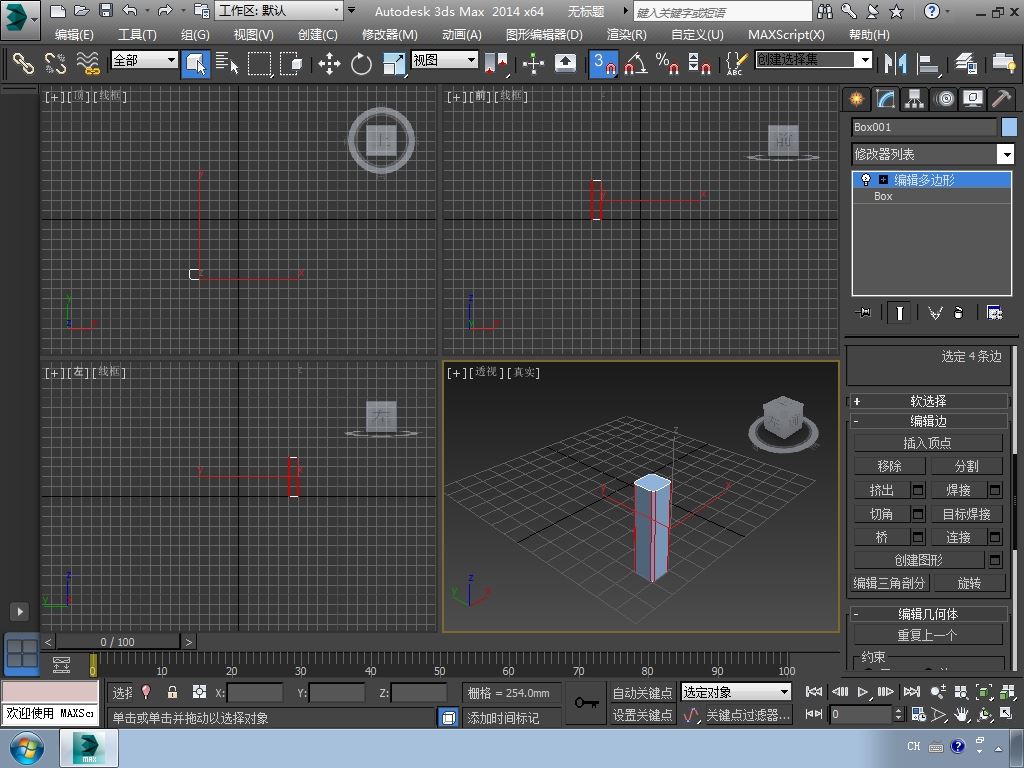This screenshot has width=1024, height=768.
Task: Toggle the 3D Snaps button
Action: 604,64
